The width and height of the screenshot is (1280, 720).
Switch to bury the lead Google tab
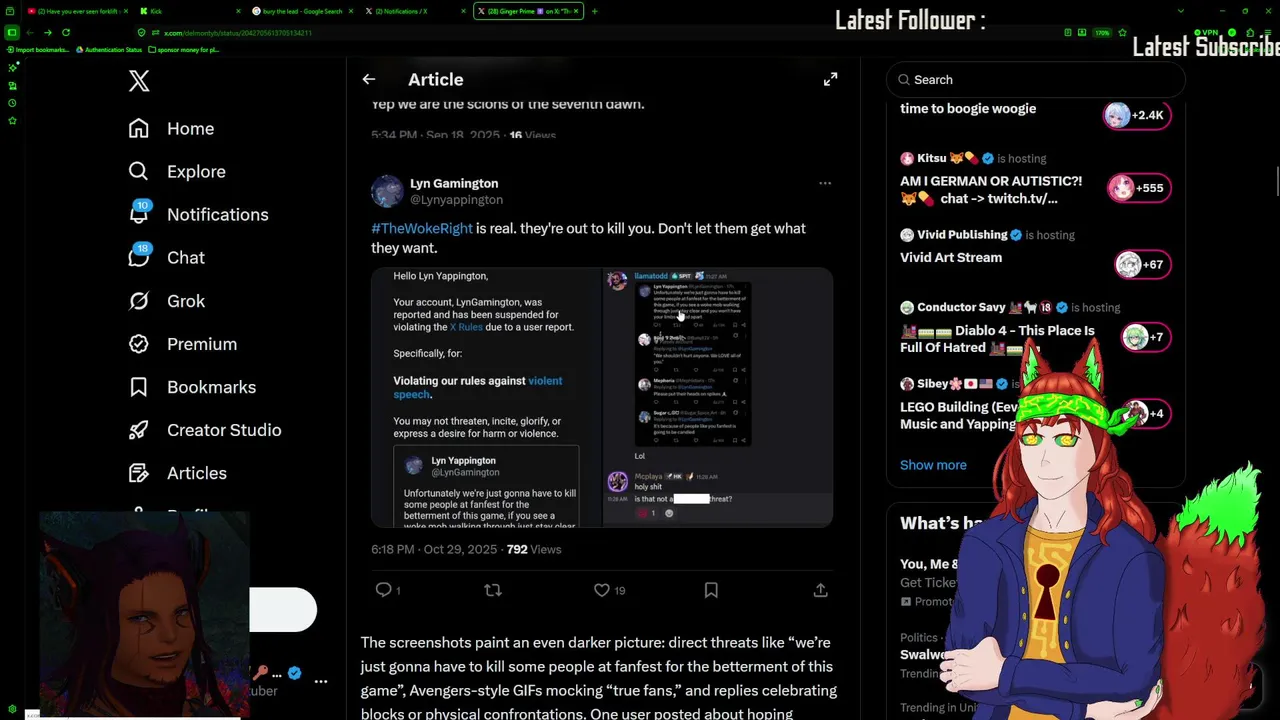pos(302,11)
